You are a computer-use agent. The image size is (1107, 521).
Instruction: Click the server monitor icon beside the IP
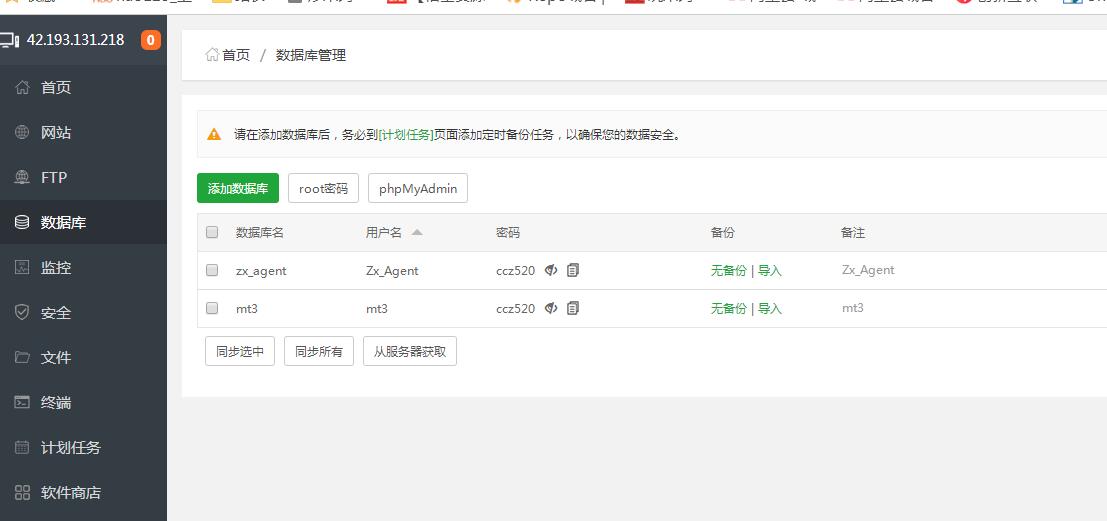click(10, 40)
